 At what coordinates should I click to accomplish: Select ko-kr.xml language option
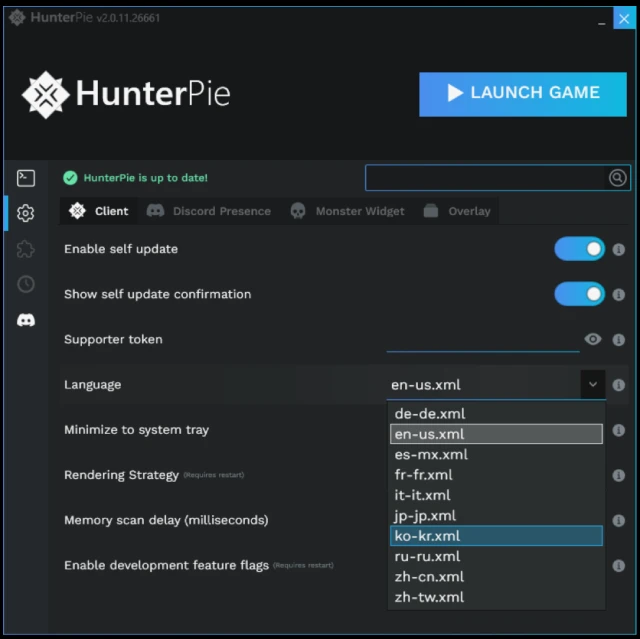pos(496,536)
